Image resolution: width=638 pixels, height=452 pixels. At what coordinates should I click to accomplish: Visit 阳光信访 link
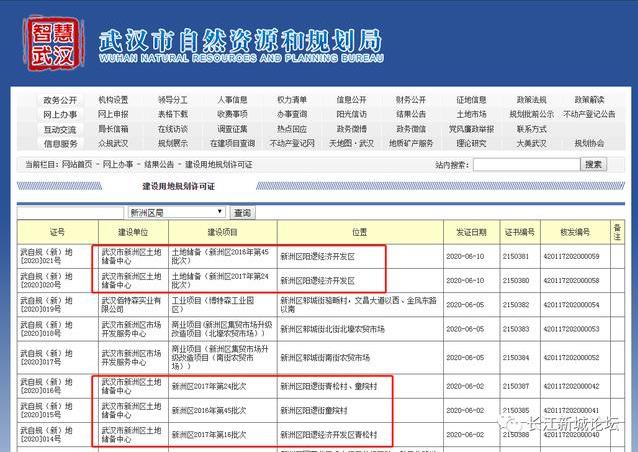[351, 114]
